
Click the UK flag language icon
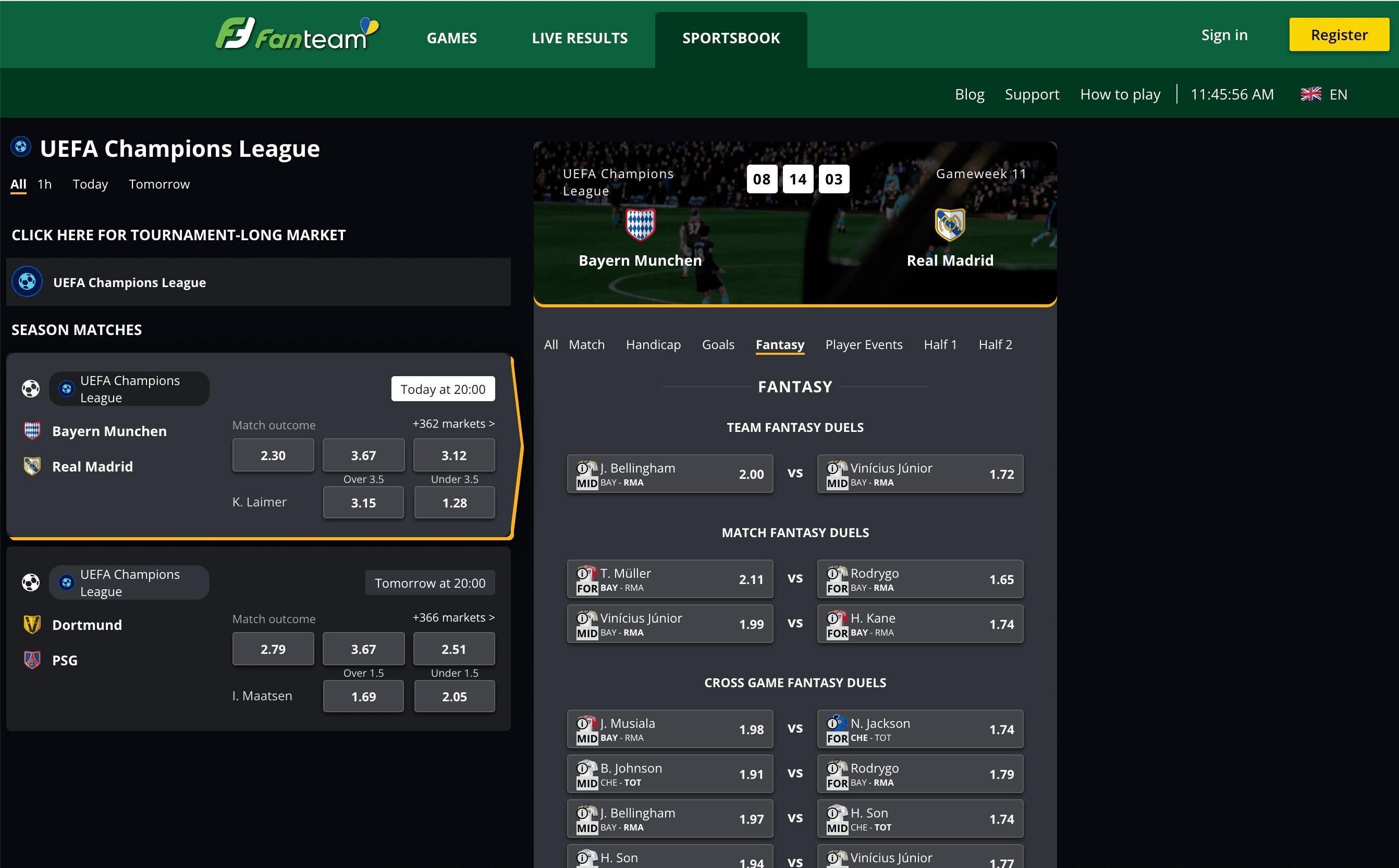click(x=1310, y=94)
